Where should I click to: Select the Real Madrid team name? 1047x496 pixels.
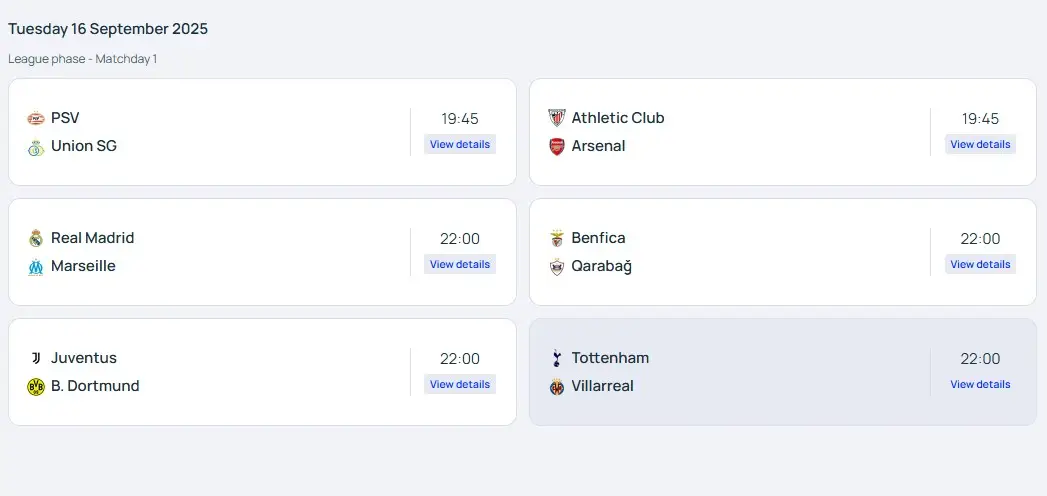coord(92,238)
